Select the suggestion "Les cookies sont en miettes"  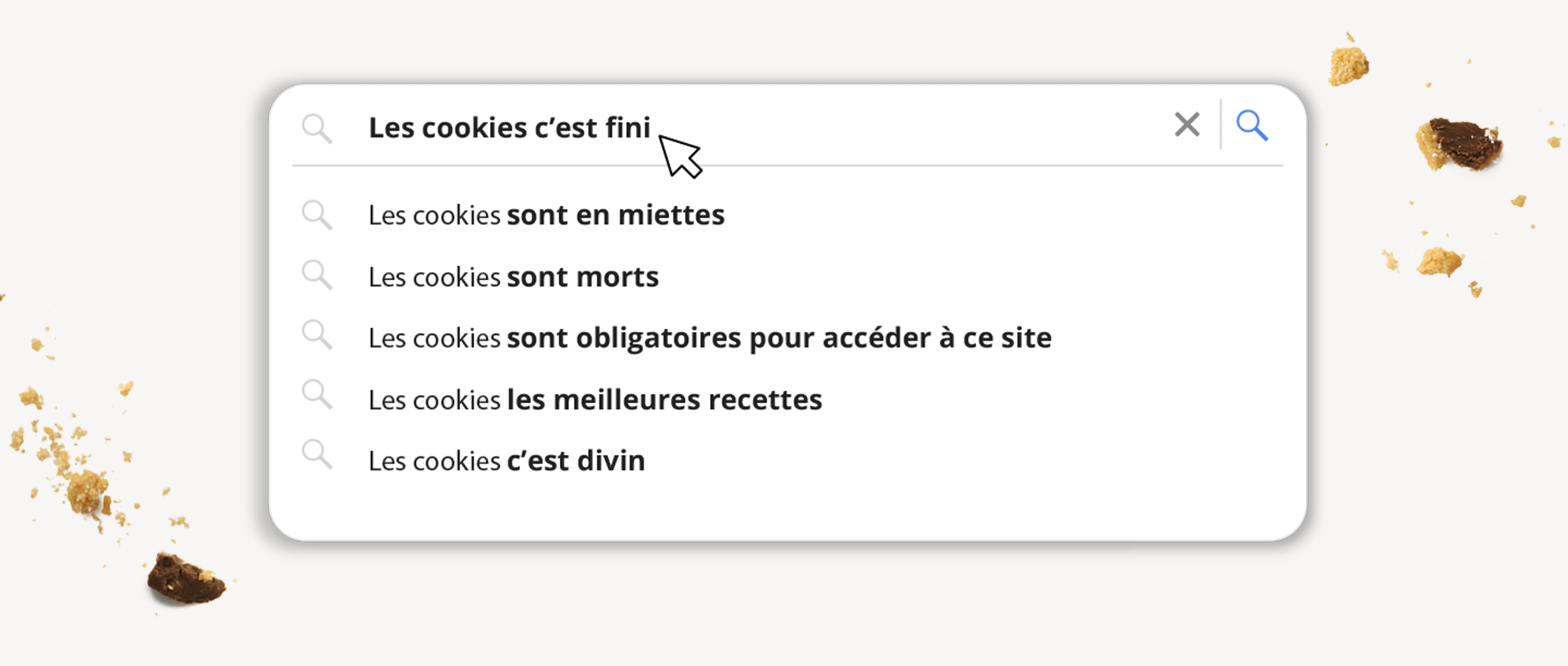(546, 215)
